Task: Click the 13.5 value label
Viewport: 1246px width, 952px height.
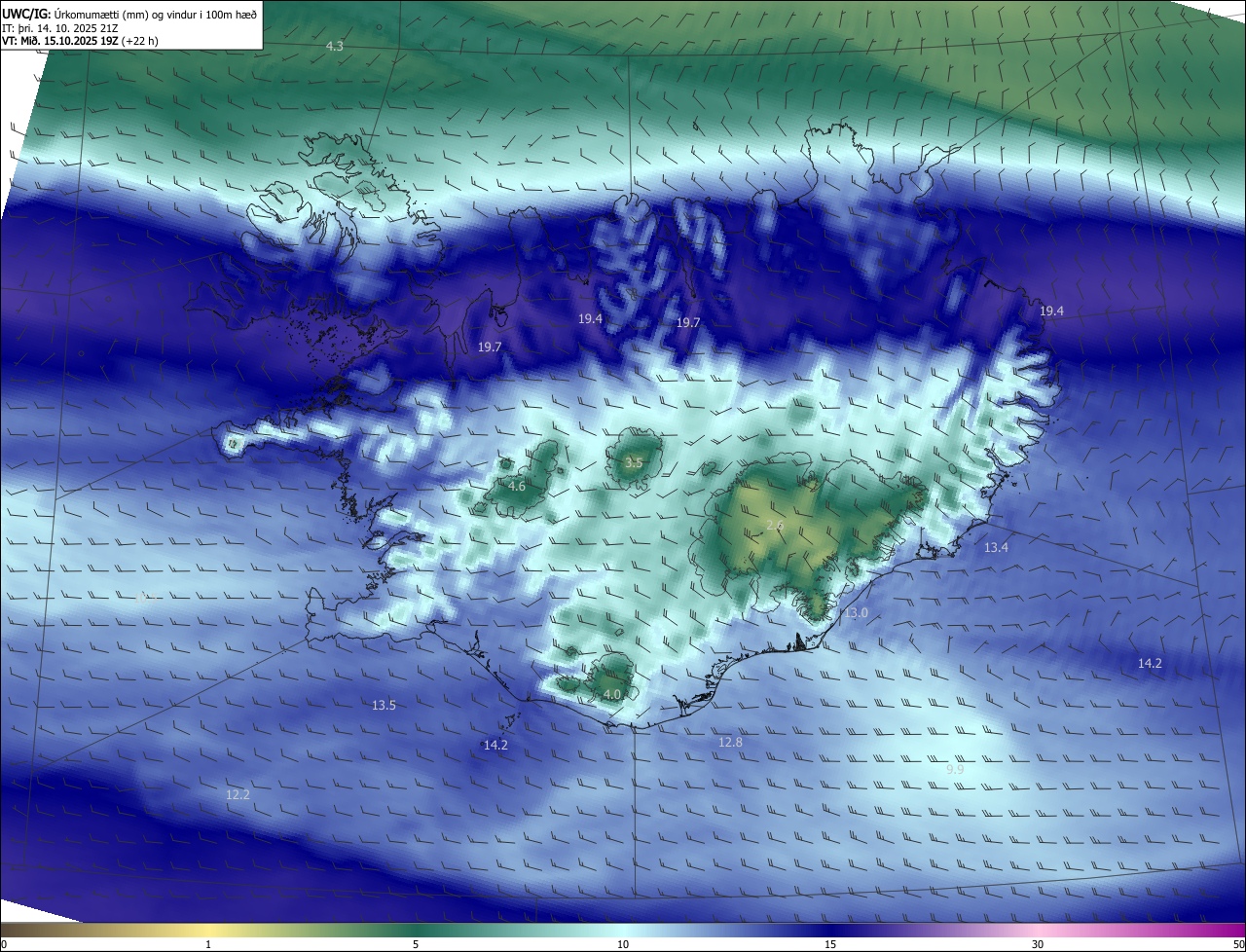Action: pos(384,705)
